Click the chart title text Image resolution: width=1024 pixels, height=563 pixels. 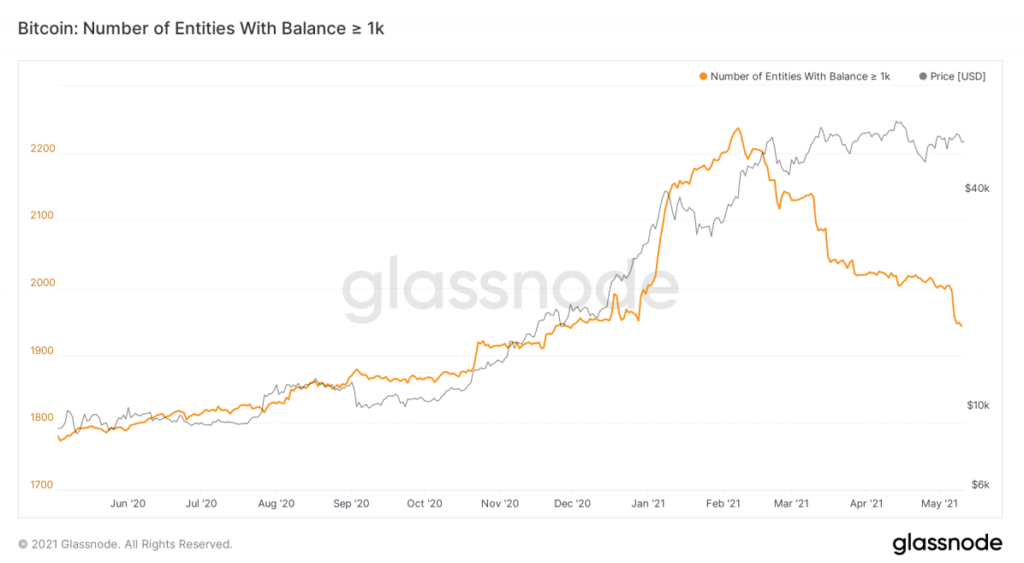click(201, 29)
